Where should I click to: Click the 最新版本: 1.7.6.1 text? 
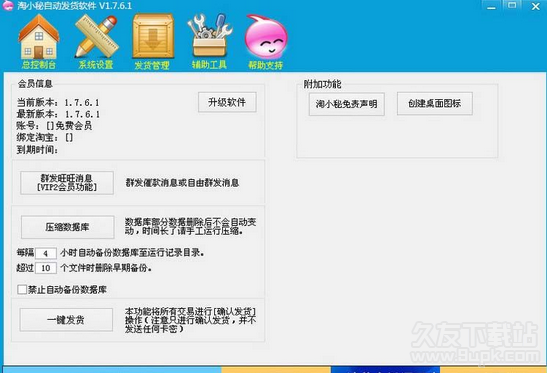(x=58, y=114)
